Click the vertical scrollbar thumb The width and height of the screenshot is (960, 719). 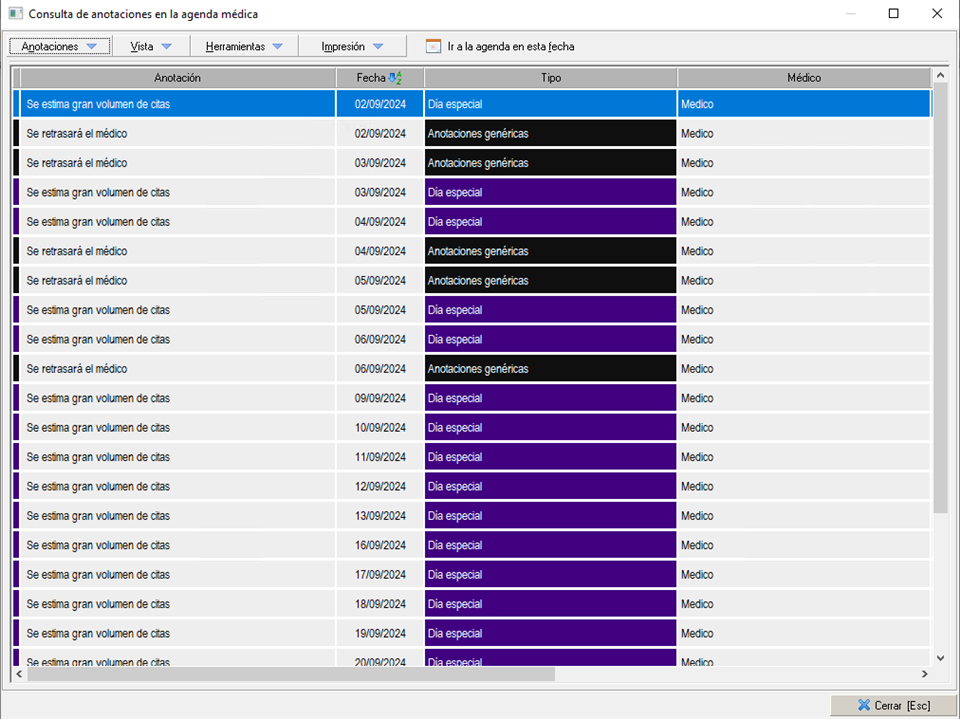pyautogui.click(x=940, y=300)
